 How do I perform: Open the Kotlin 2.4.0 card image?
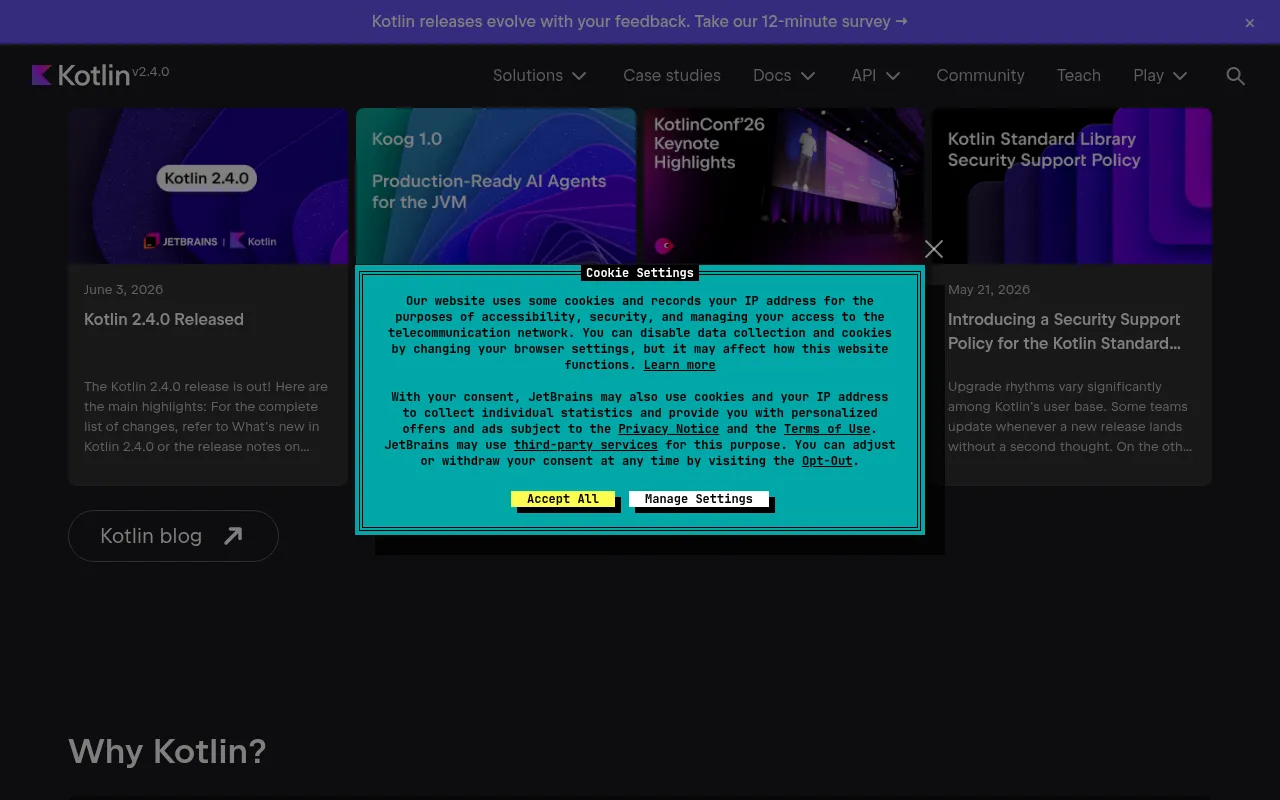point(208,186)
